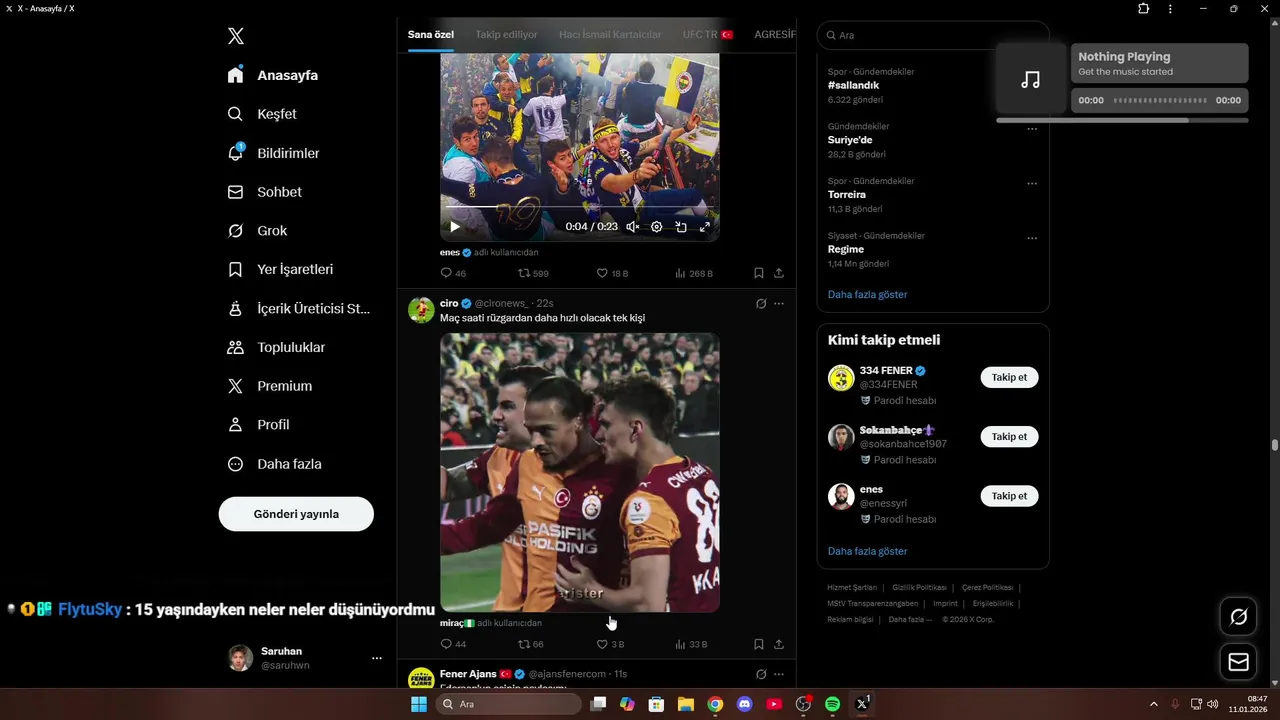Expand footer Daha fazla menu
Viewport: 1280px width, 720px height.
coord(910,620)
